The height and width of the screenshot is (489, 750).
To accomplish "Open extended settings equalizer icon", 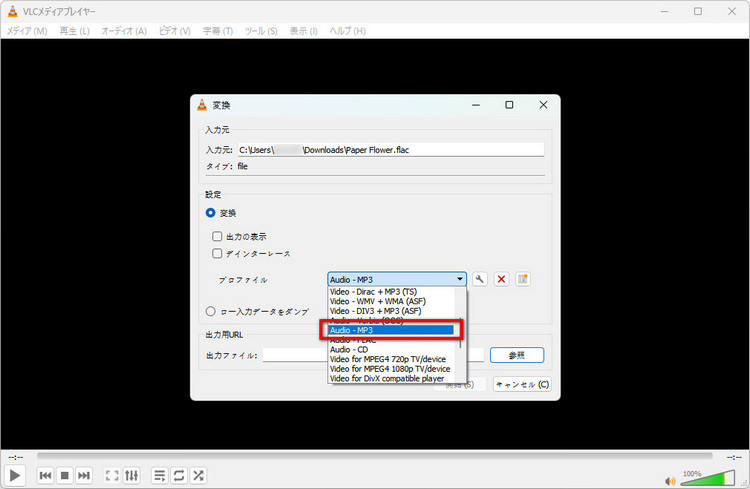I will pos(132,475).
